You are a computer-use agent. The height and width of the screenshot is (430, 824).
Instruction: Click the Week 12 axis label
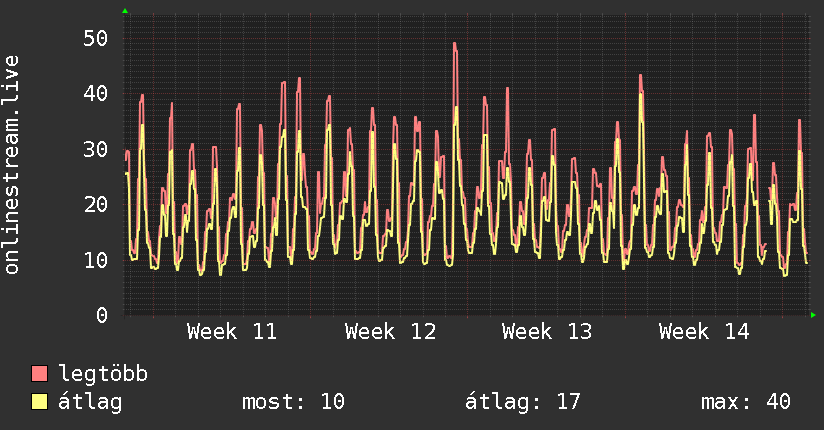coord(390,332)
